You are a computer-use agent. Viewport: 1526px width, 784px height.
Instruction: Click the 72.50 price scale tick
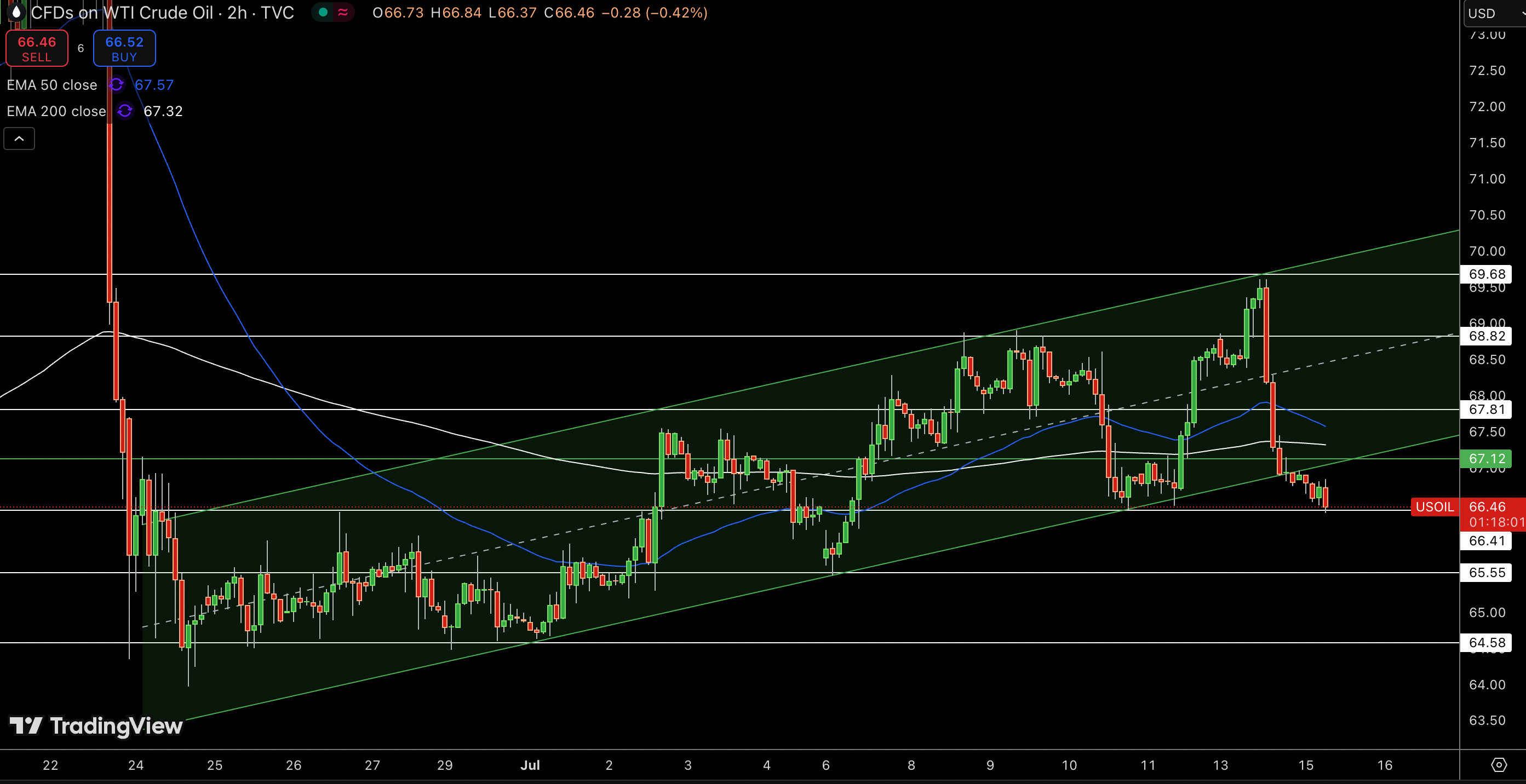1487,71
